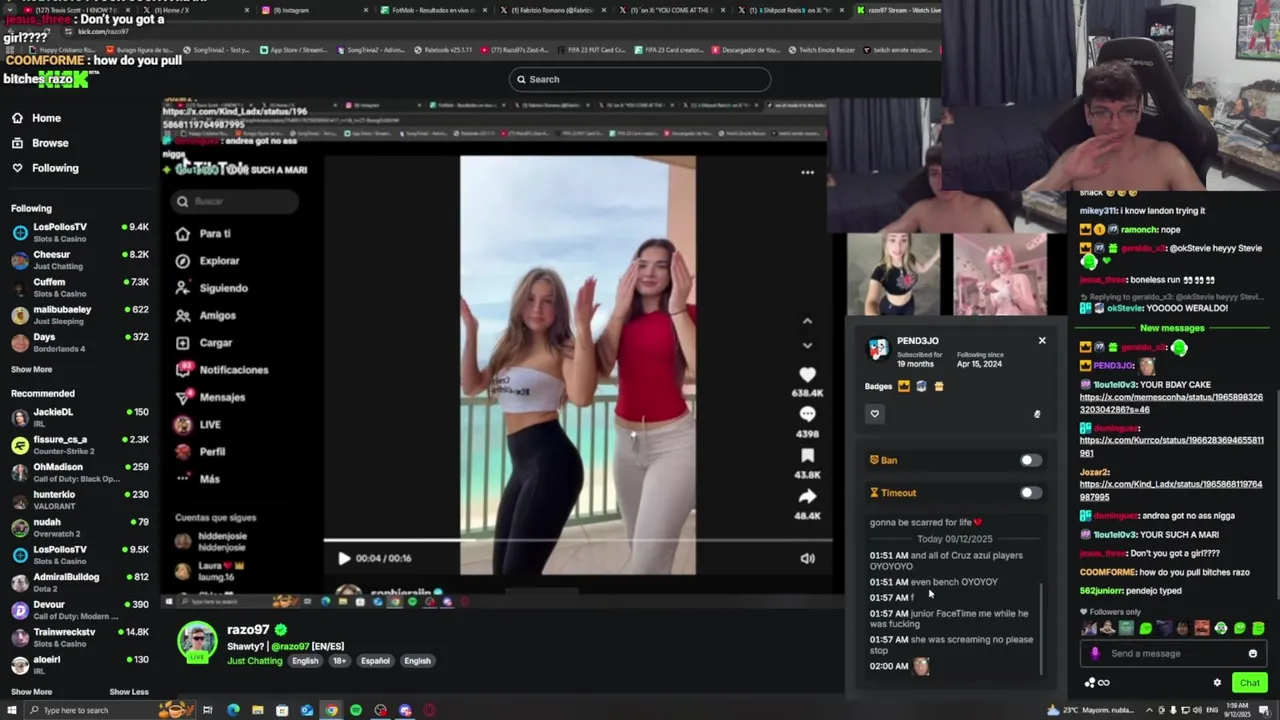The height and width of the screenshot is (720, 1280).
Task: Click the Español stream tag
Action: pos(375,661)
